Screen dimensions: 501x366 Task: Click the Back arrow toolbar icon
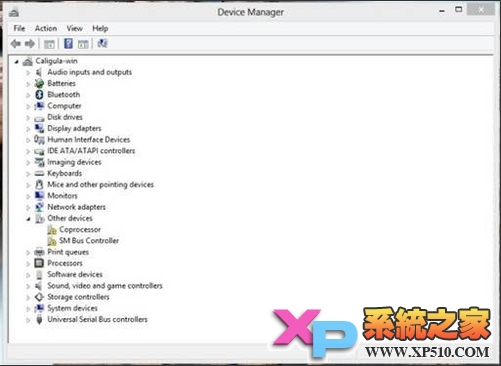(16, 44)
